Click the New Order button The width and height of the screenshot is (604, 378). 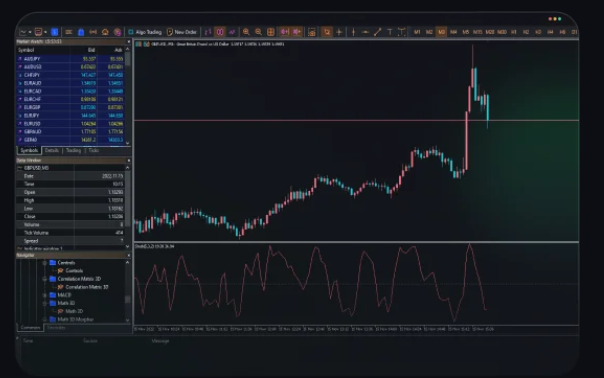(x=181, y=32)
